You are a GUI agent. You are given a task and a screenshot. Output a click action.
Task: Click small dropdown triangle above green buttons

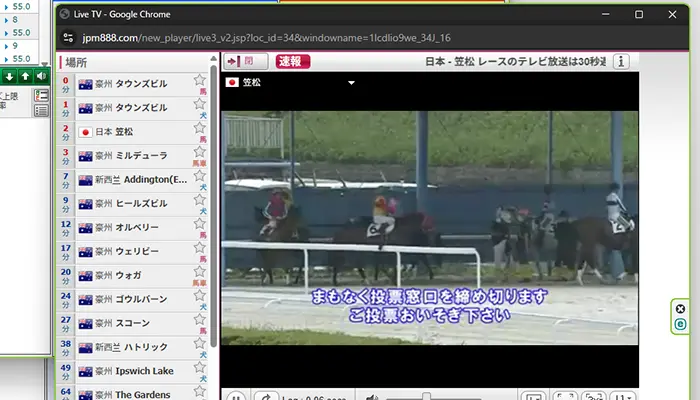[44, 64]
